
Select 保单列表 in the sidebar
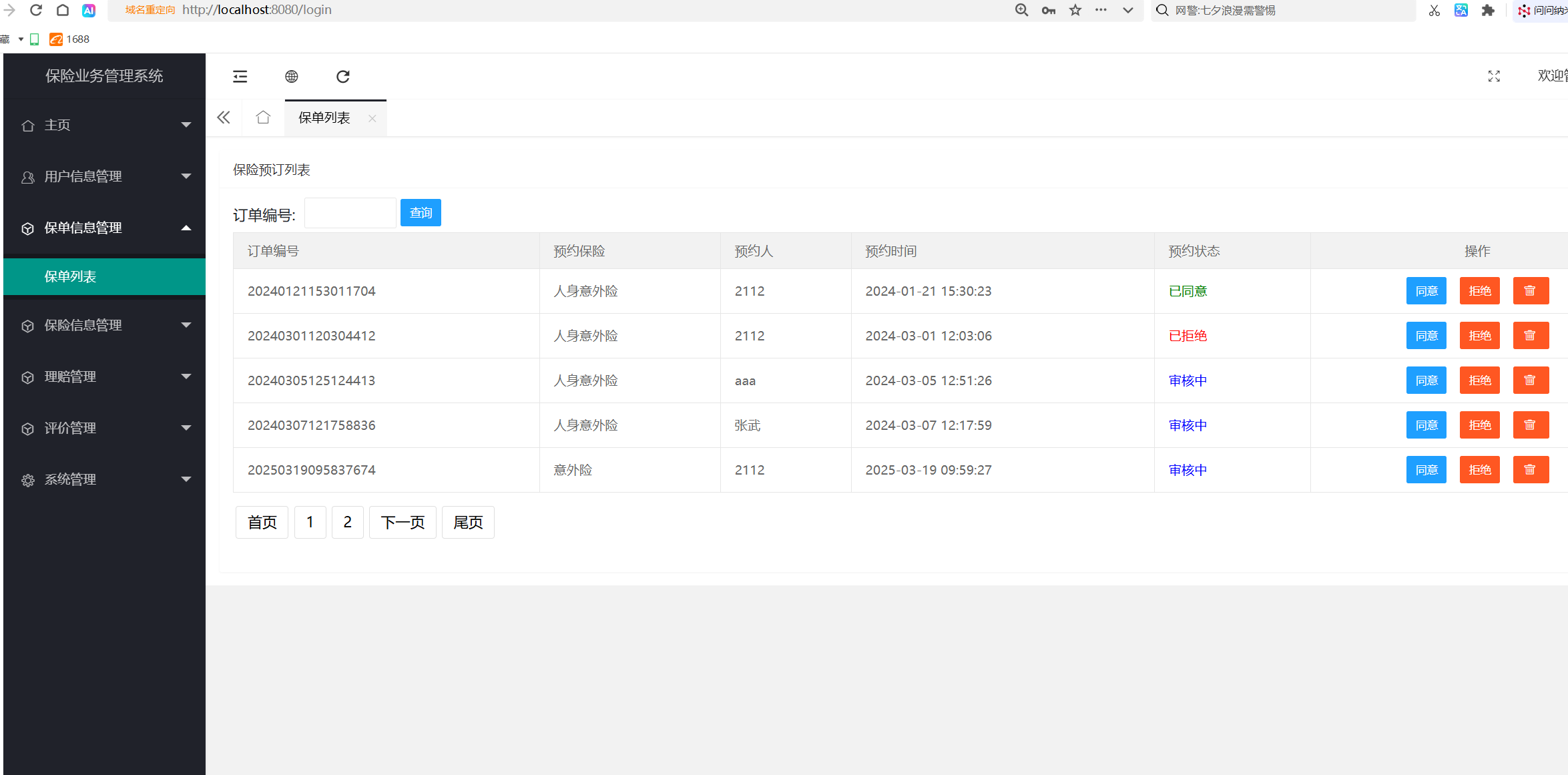(71, 277)
